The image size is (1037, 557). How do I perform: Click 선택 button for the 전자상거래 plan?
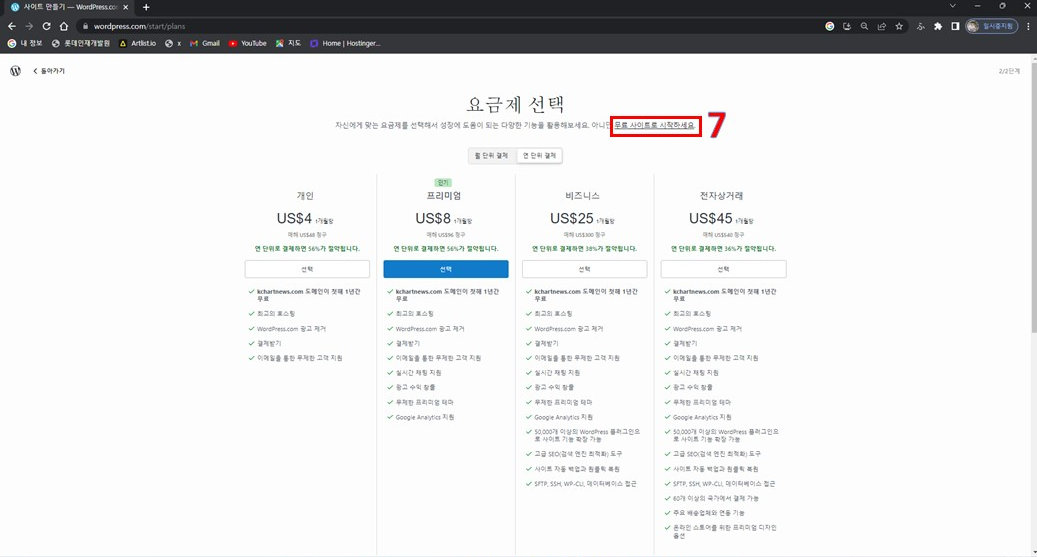click(724, 269)
